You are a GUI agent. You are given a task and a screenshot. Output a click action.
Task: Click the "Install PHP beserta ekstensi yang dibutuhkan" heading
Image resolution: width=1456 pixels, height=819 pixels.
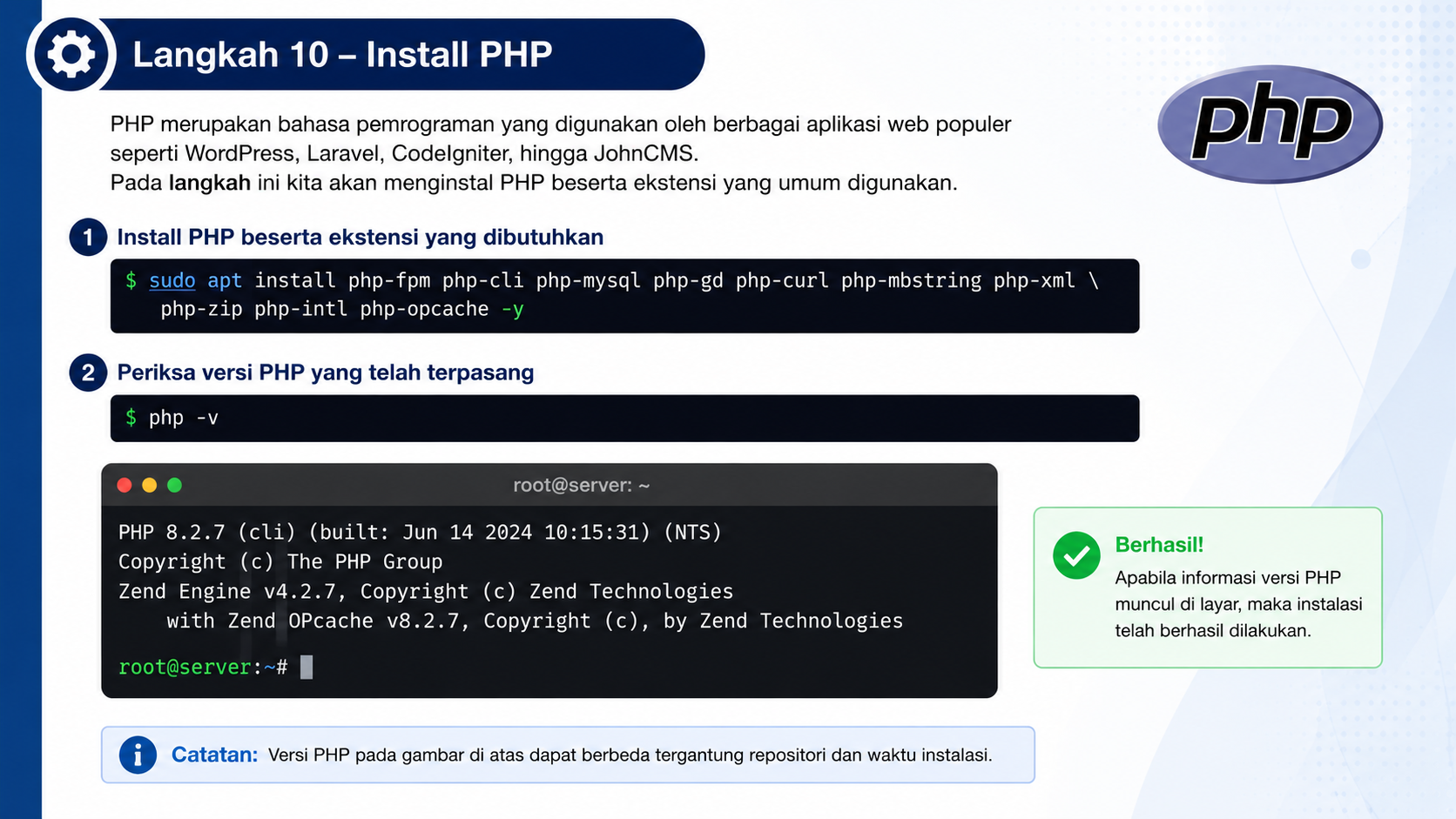[361, 238]
